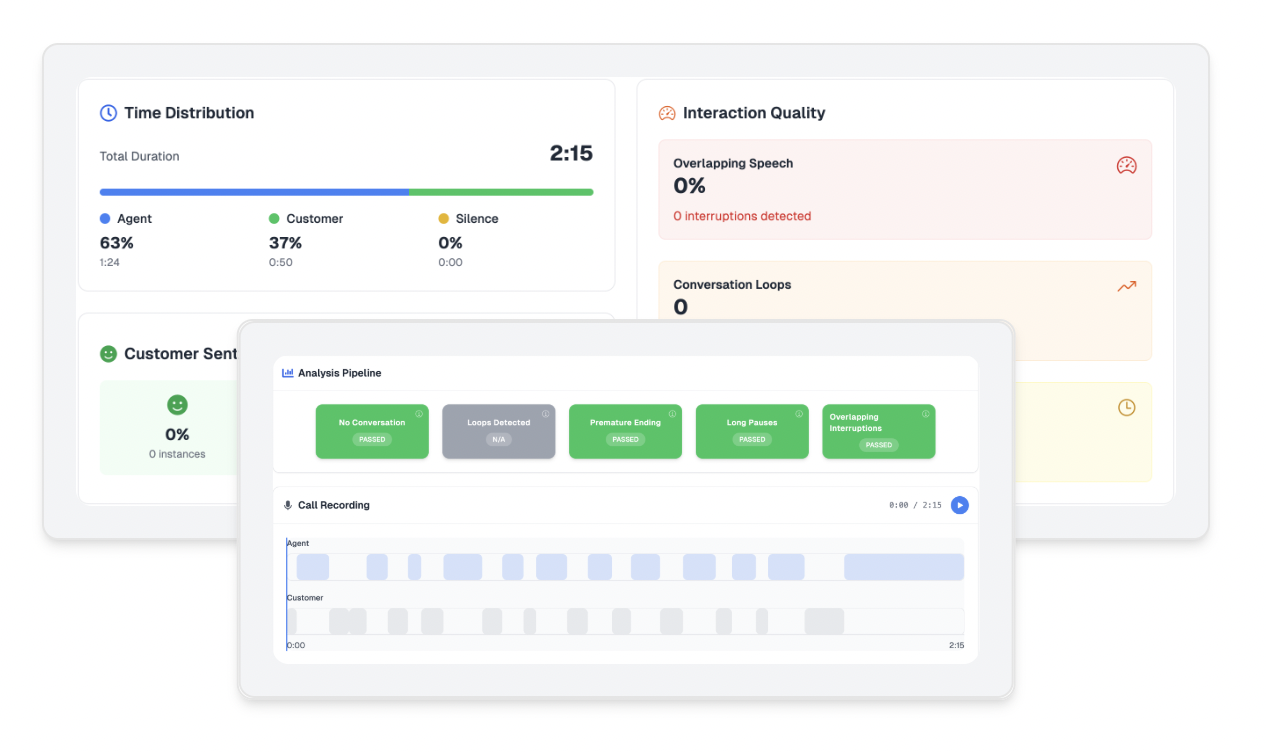Click the Silence time 0:00
This screenshot has height=752, width=1266.
click(450, 263)
